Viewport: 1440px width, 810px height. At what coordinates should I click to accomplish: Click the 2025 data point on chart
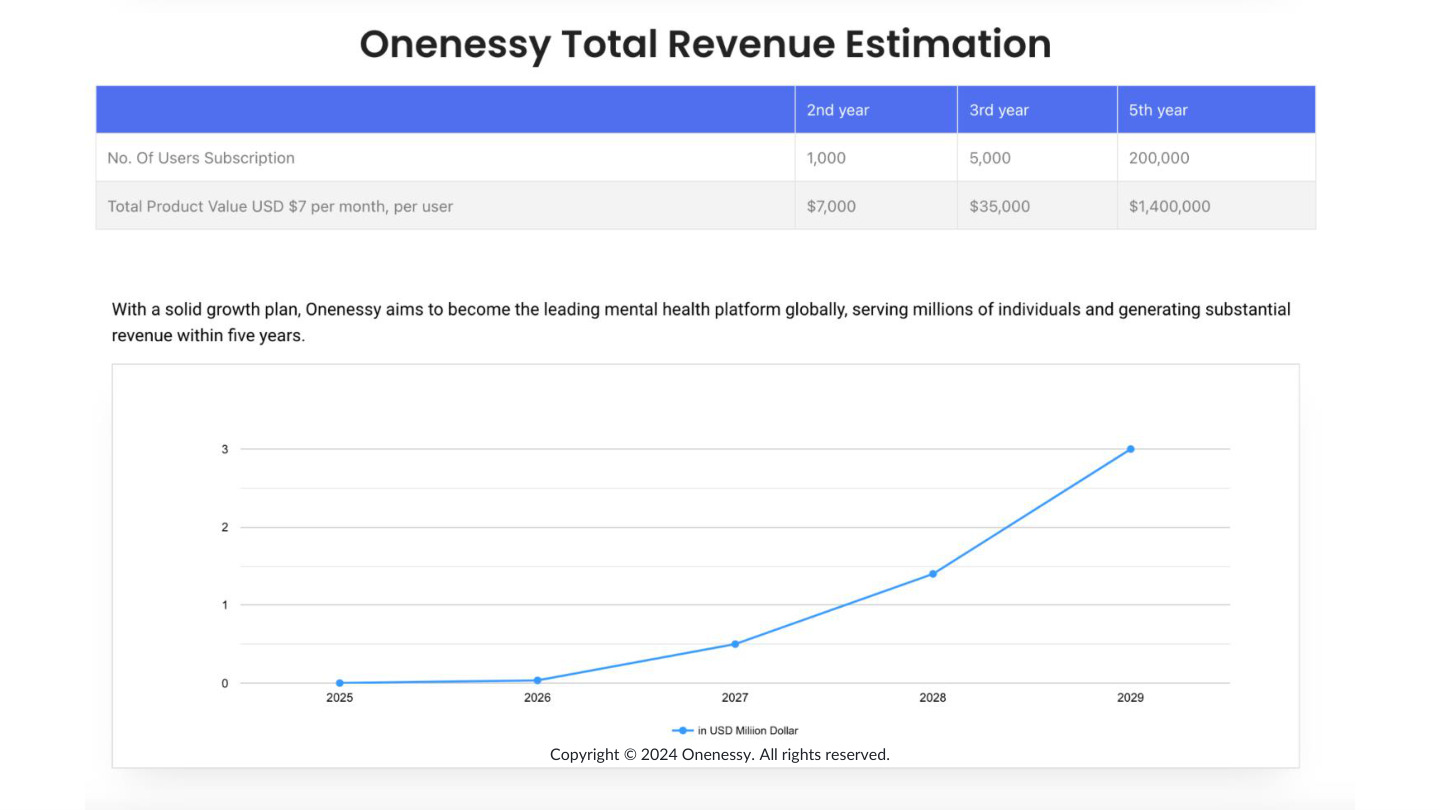coord(340,683)
